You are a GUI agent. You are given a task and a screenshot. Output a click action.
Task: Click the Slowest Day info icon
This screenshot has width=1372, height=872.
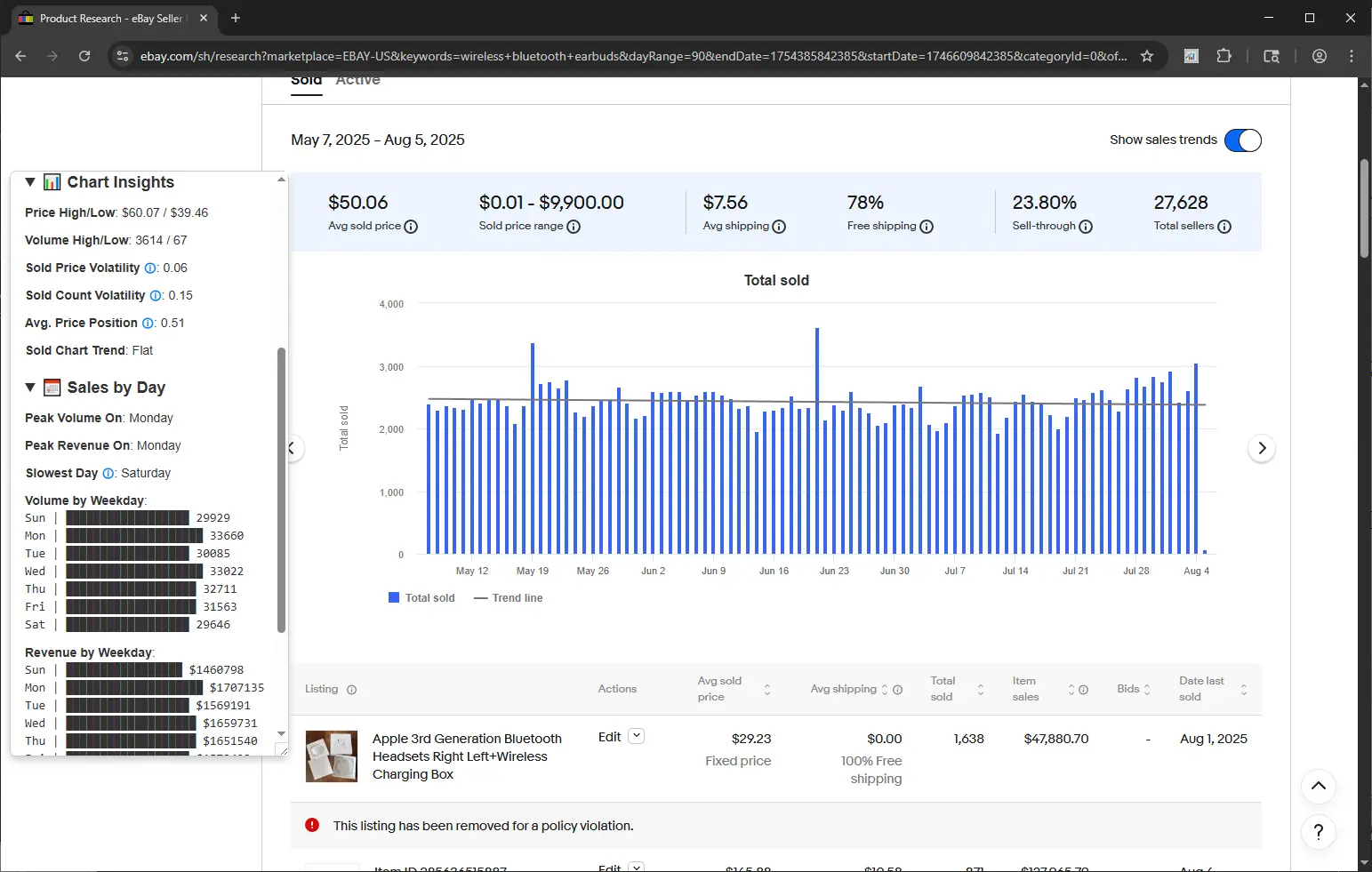(108, 474)
